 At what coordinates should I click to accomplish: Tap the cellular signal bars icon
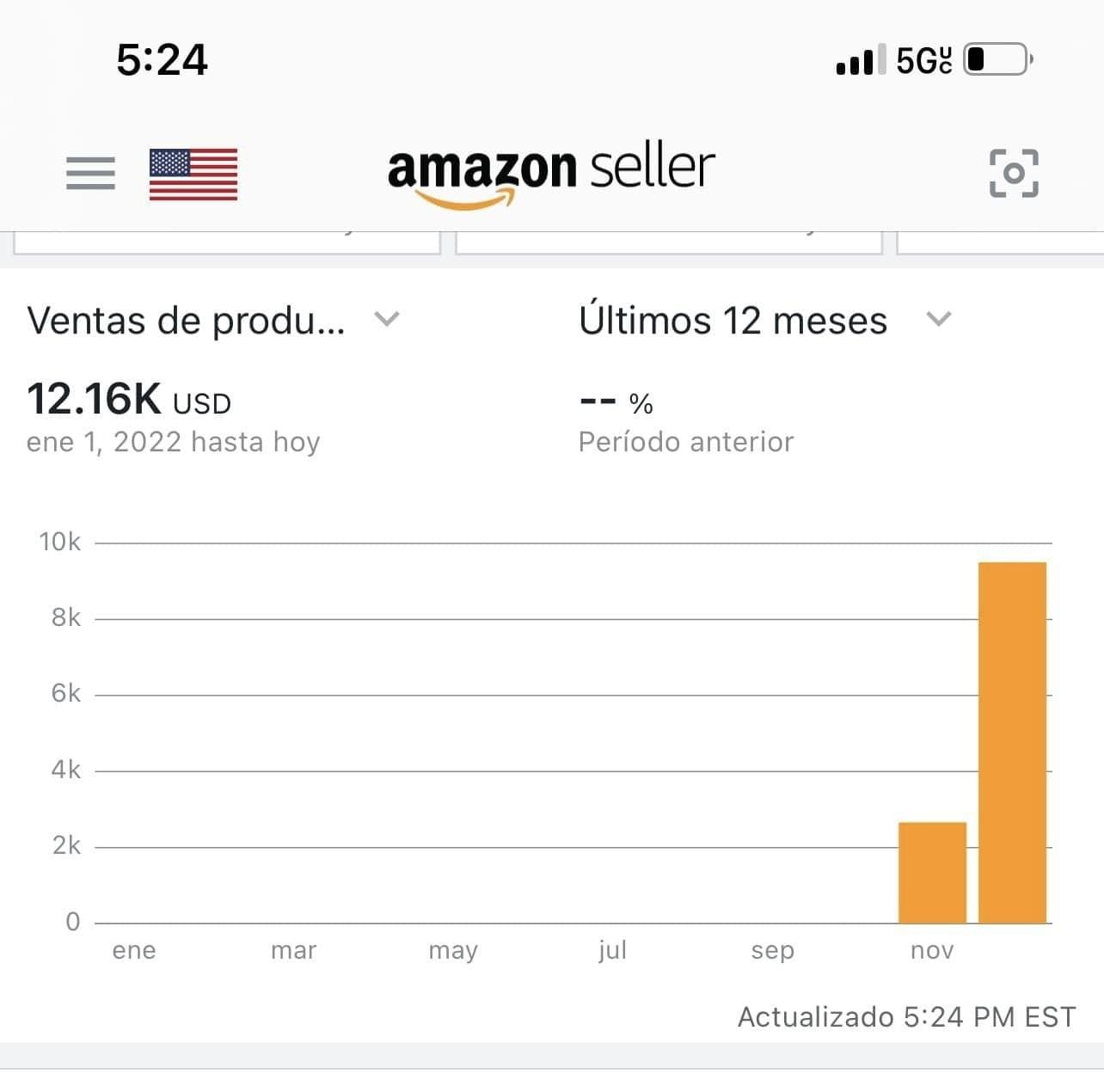click(855, 61)
